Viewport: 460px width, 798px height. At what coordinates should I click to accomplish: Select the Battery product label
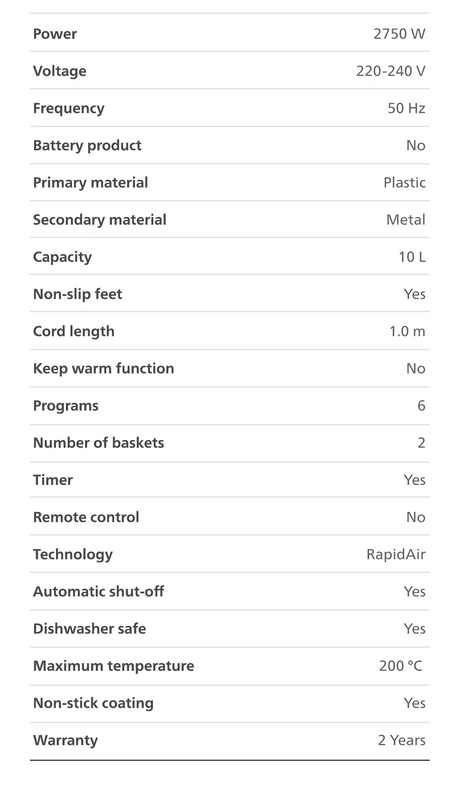pyautogui.click(x=88, y=146)
